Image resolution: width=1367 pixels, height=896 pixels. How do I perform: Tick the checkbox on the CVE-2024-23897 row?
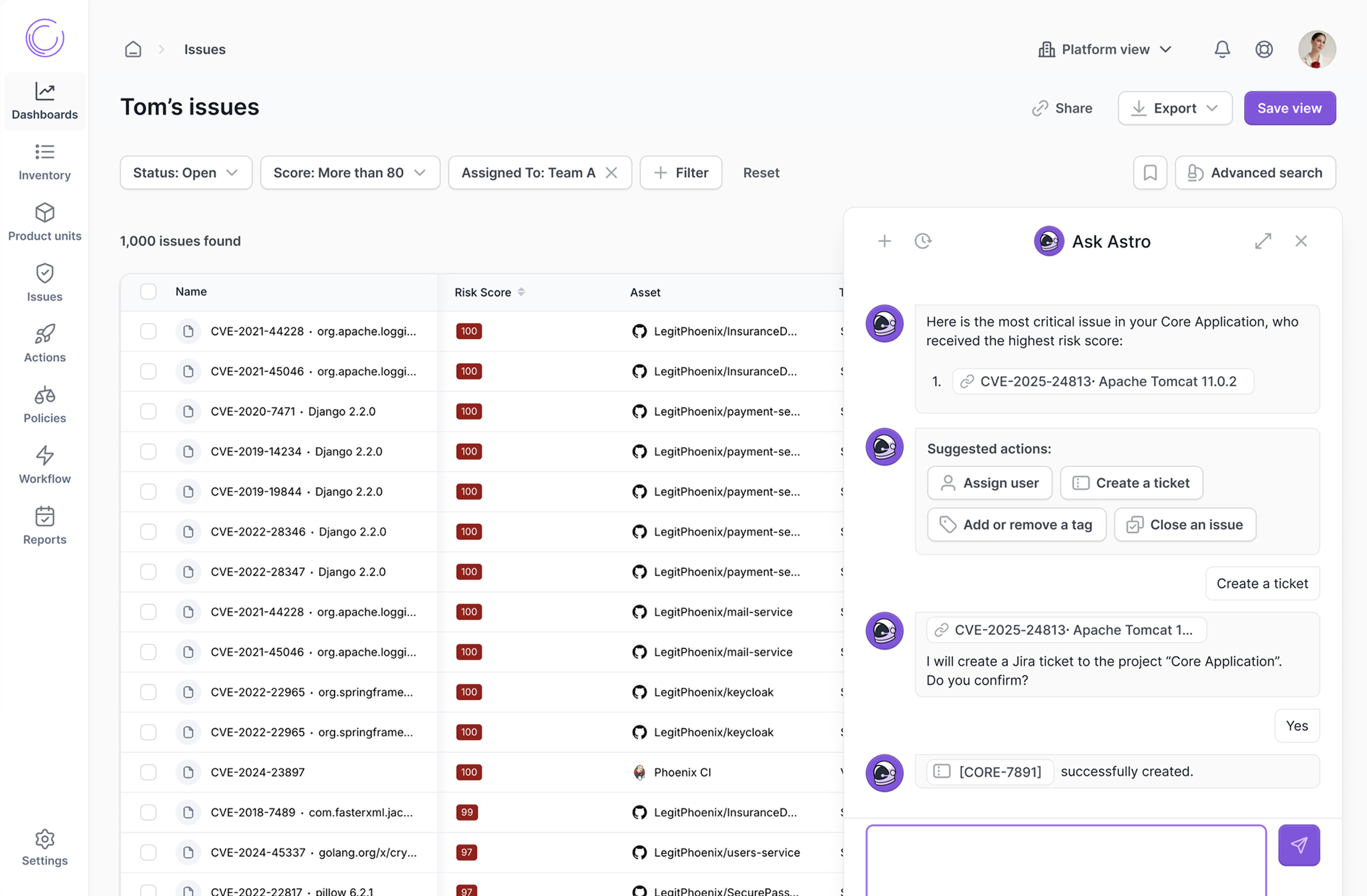(148, 772)
